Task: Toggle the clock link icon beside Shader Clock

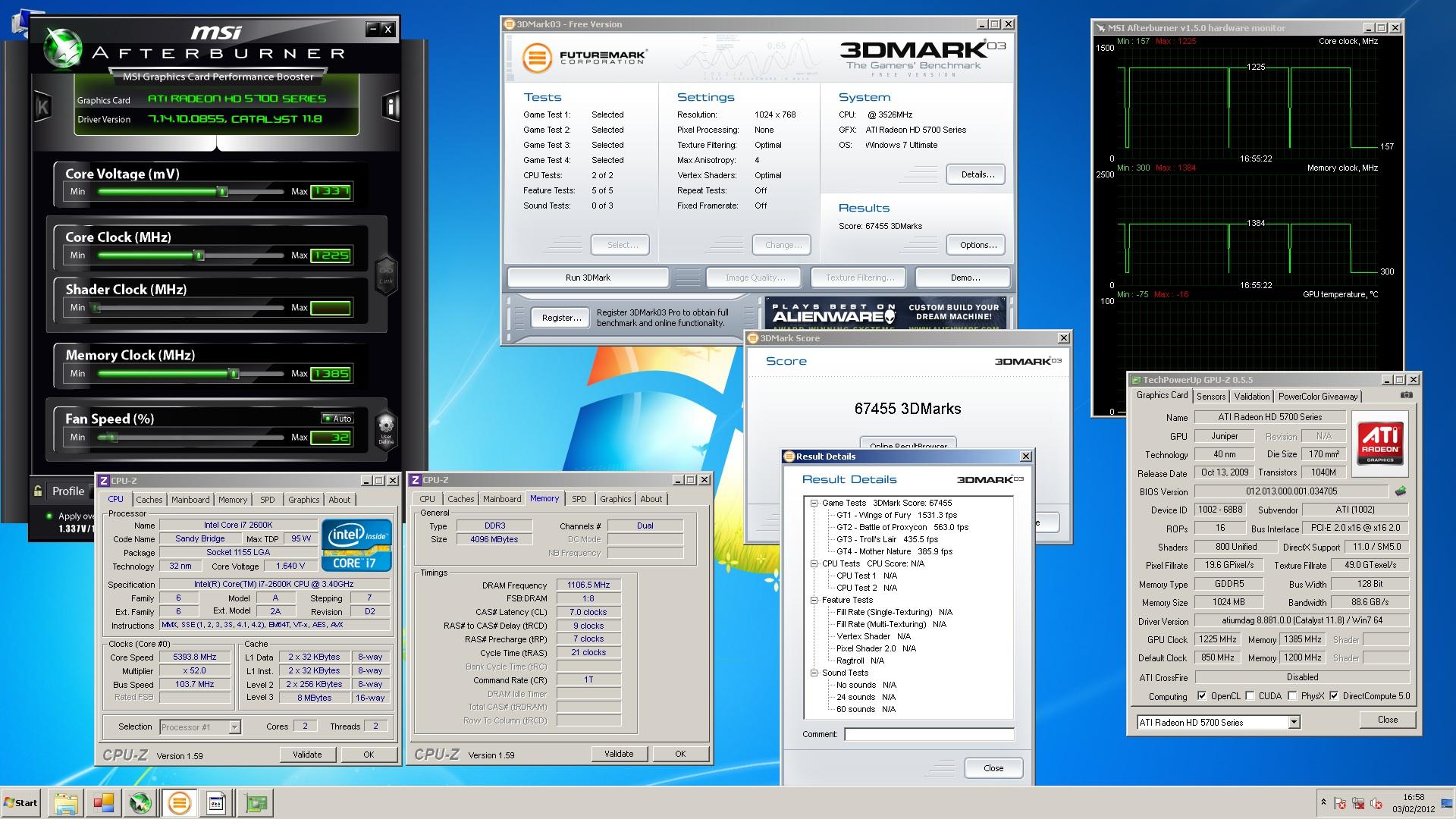Action: (386, 275)
